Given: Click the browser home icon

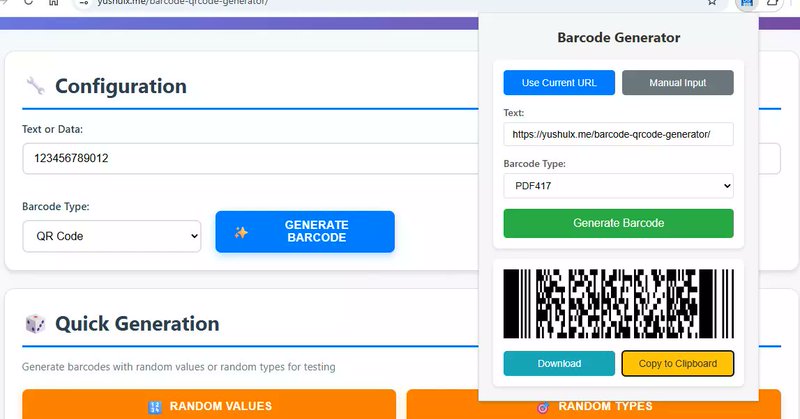Looking at the screenshot, I should coord(53,3).
